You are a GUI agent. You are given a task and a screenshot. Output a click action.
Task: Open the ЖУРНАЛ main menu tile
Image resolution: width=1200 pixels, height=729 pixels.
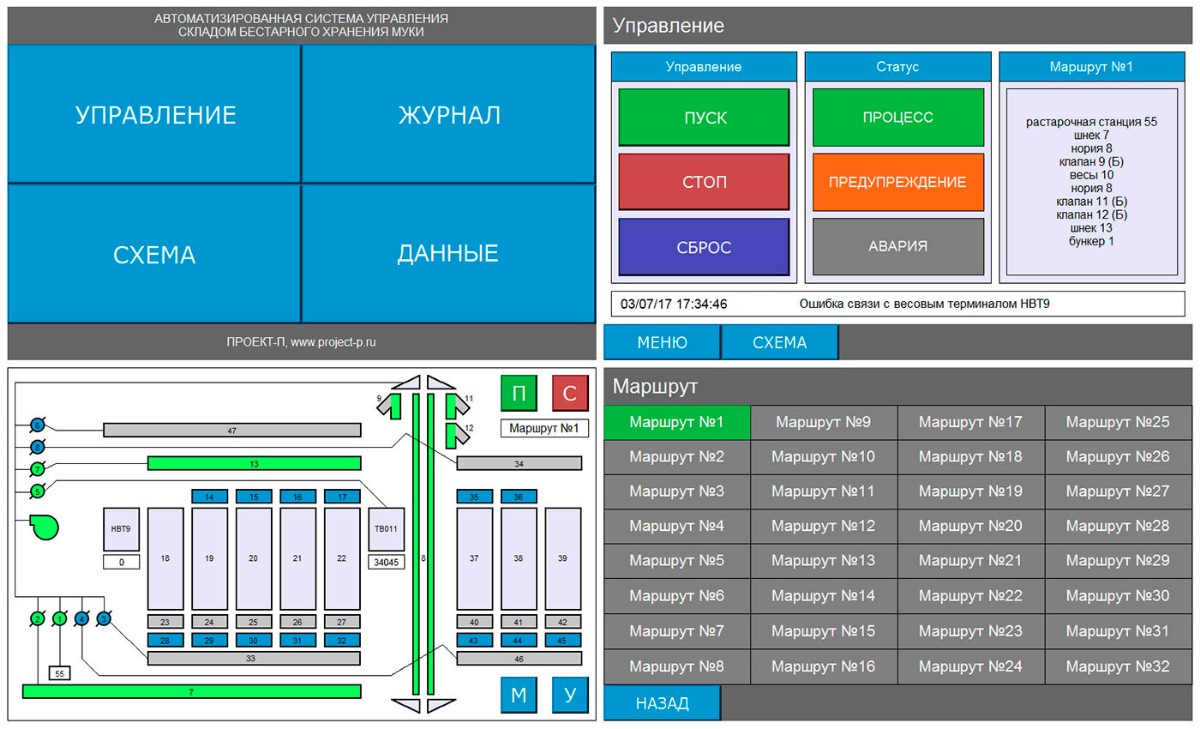pyautogui.click(x=449, y=115)
